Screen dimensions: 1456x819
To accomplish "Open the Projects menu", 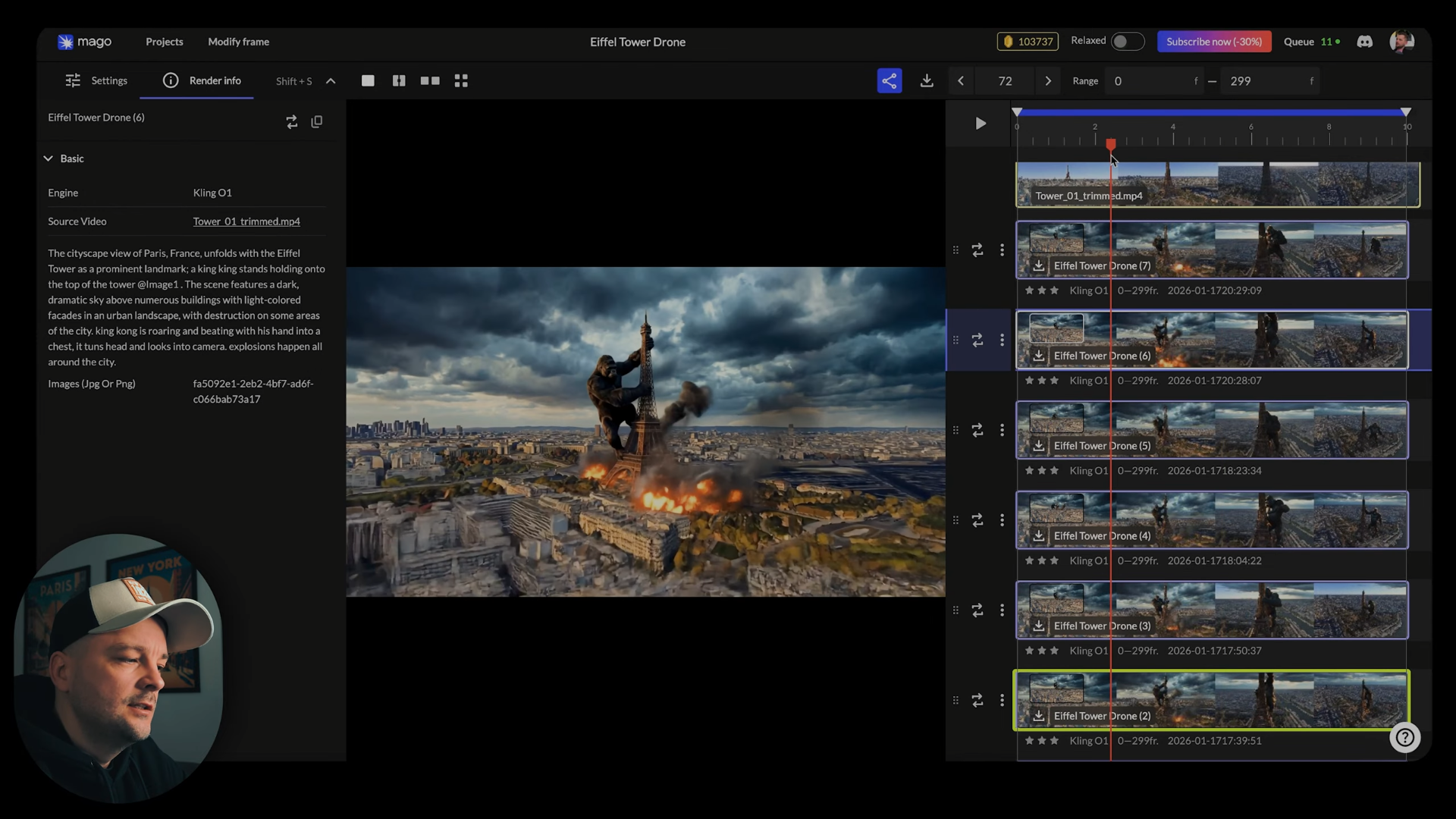I will 165,42.
